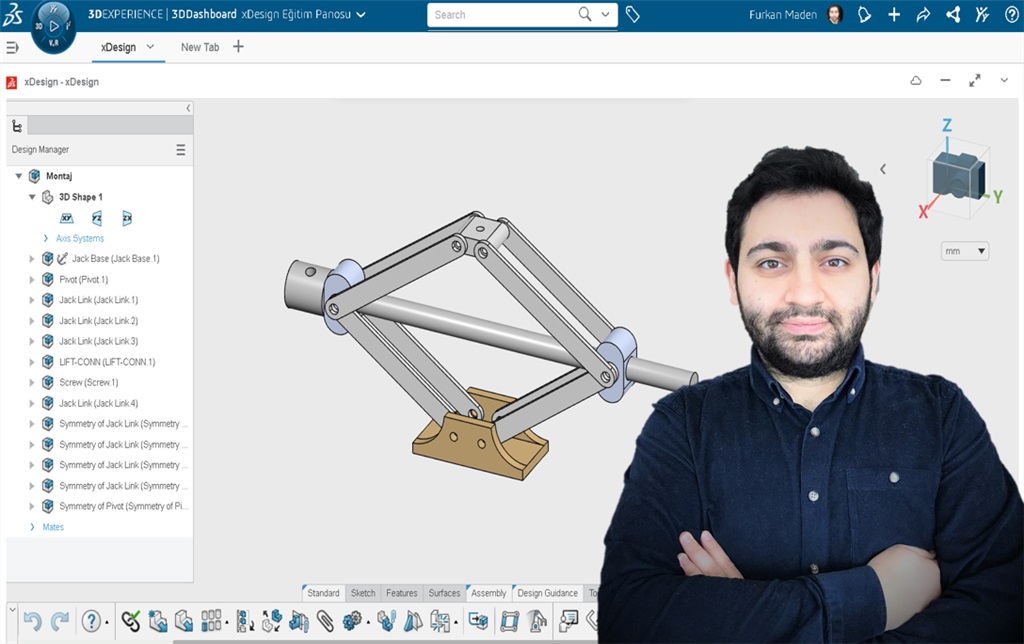Switch to the Features toolbar tab

(402, 593)
